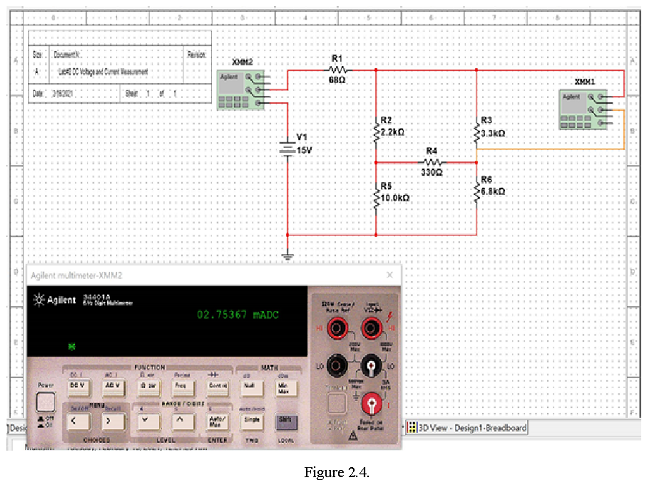
Task: Click the upper-right HI input terminal
Action: pos(371,328)
